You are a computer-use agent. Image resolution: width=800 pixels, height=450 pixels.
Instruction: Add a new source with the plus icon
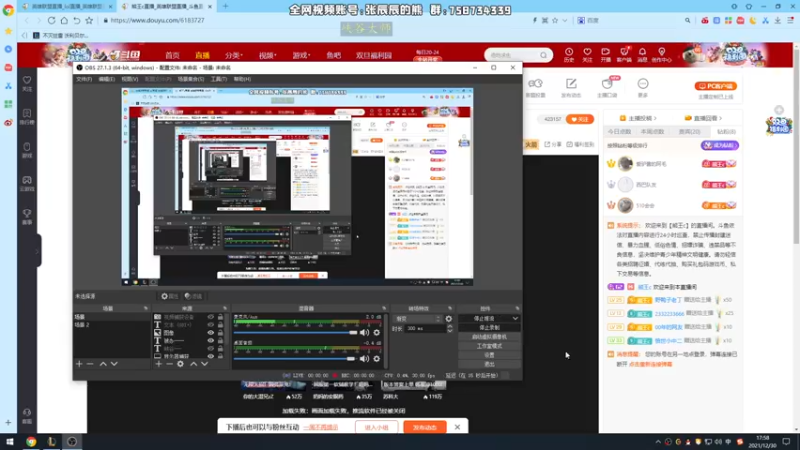pyautogui.click(x=159, y=364)
